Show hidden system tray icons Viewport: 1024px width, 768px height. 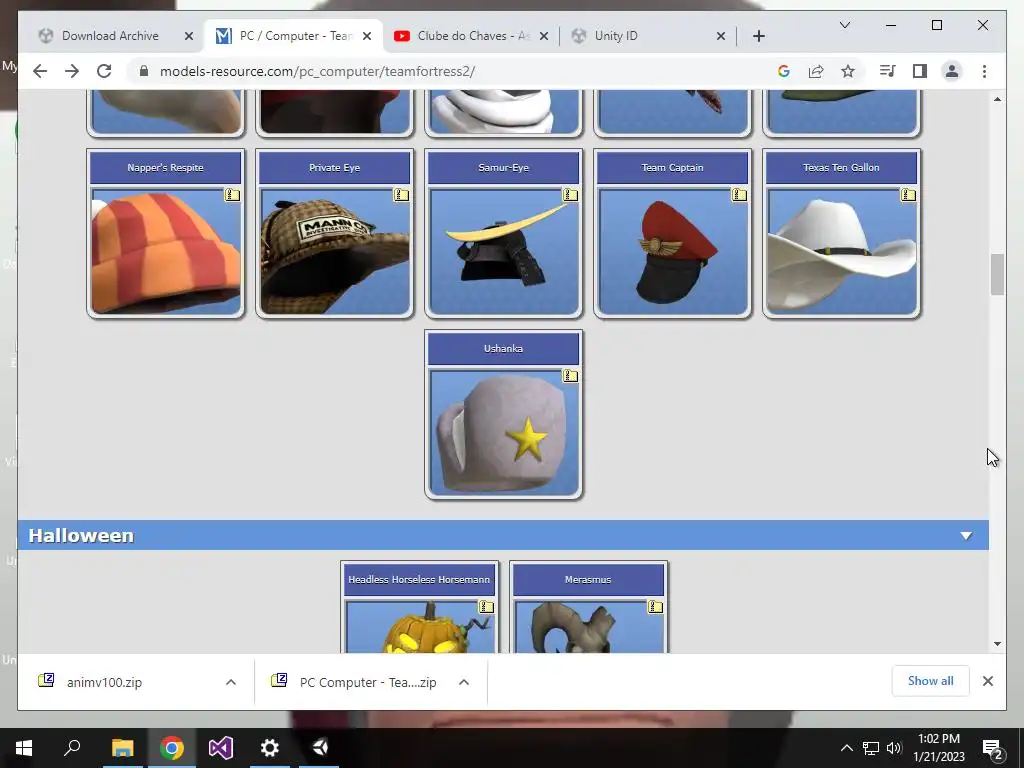(846, 748)
